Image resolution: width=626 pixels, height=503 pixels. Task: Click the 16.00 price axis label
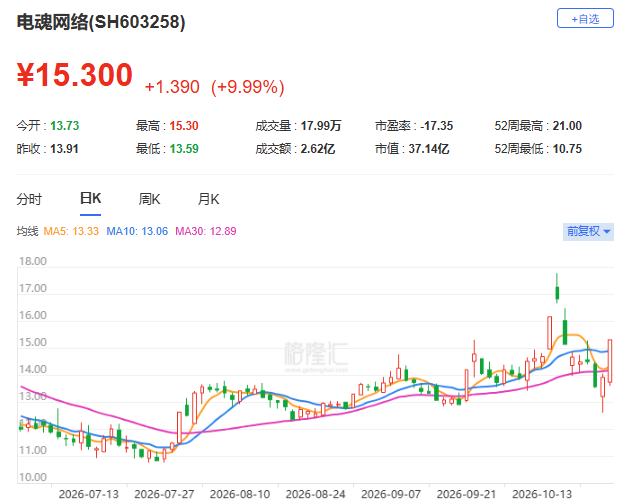[33, 315]
